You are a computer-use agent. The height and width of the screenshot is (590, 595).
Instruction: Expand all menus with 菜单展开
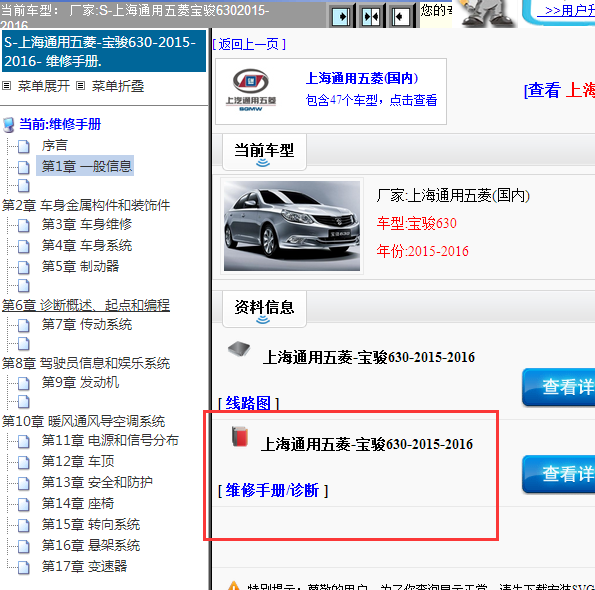44,86
